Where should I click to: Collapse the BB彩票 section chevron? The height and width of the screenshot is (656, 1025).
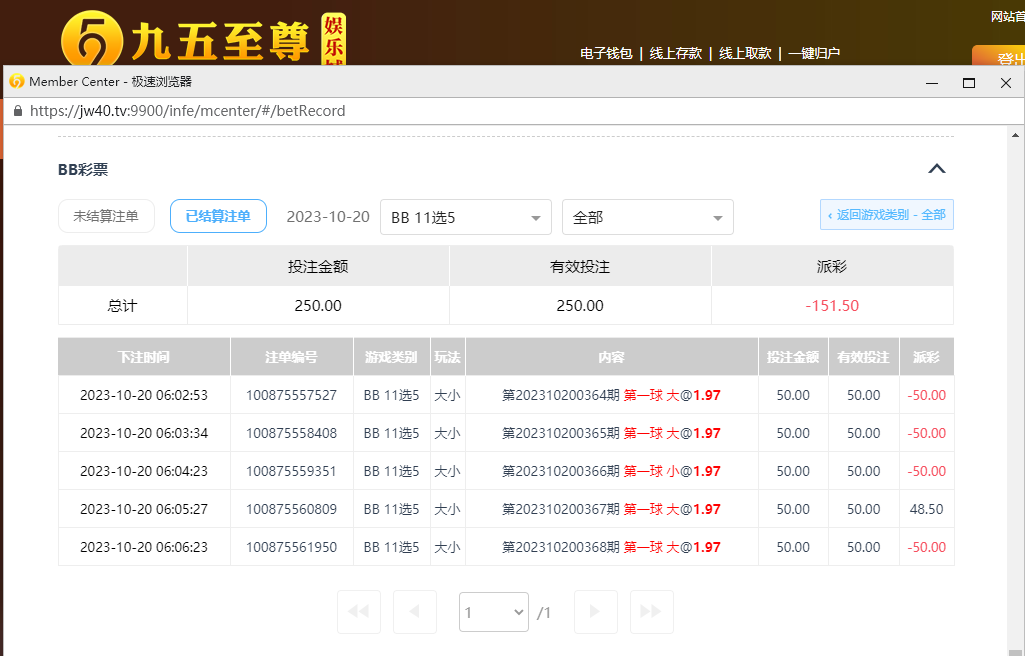936,169
